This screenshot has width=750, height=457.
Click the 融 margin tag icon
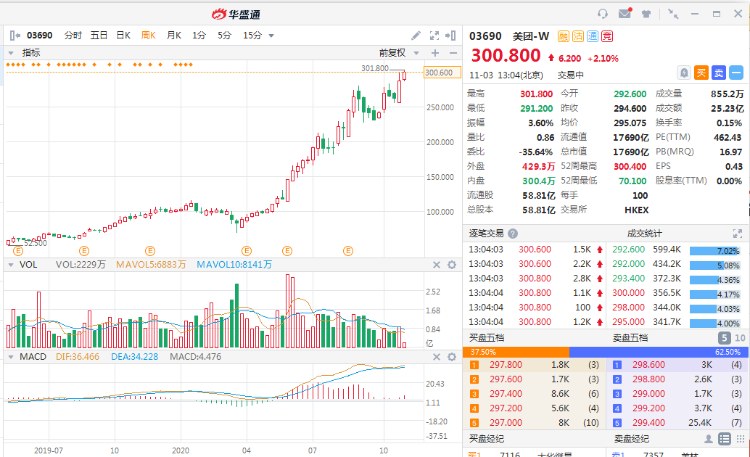point(563,36)
